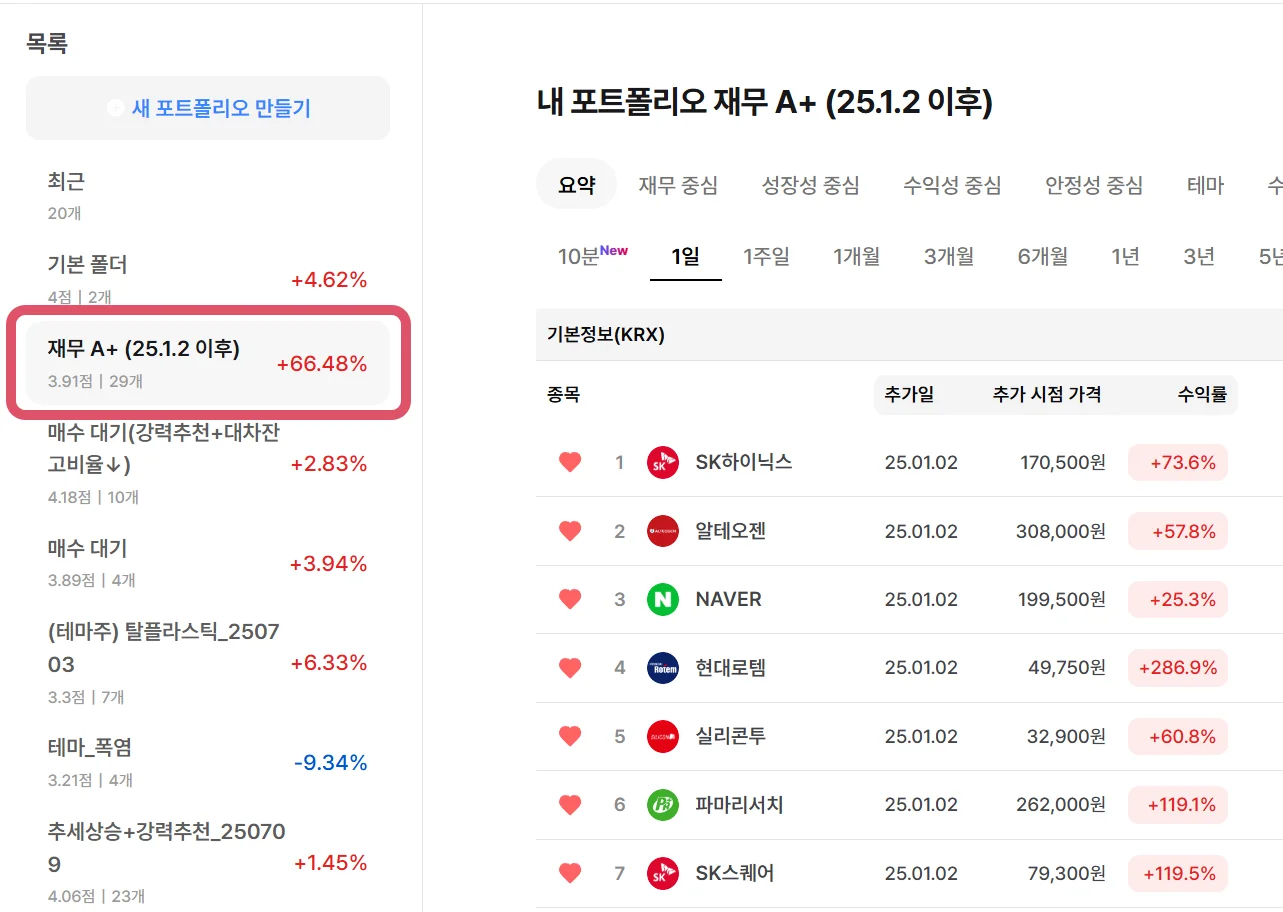
Task: Open the 기본 폴더 portfolio
Action: (208, 279)
